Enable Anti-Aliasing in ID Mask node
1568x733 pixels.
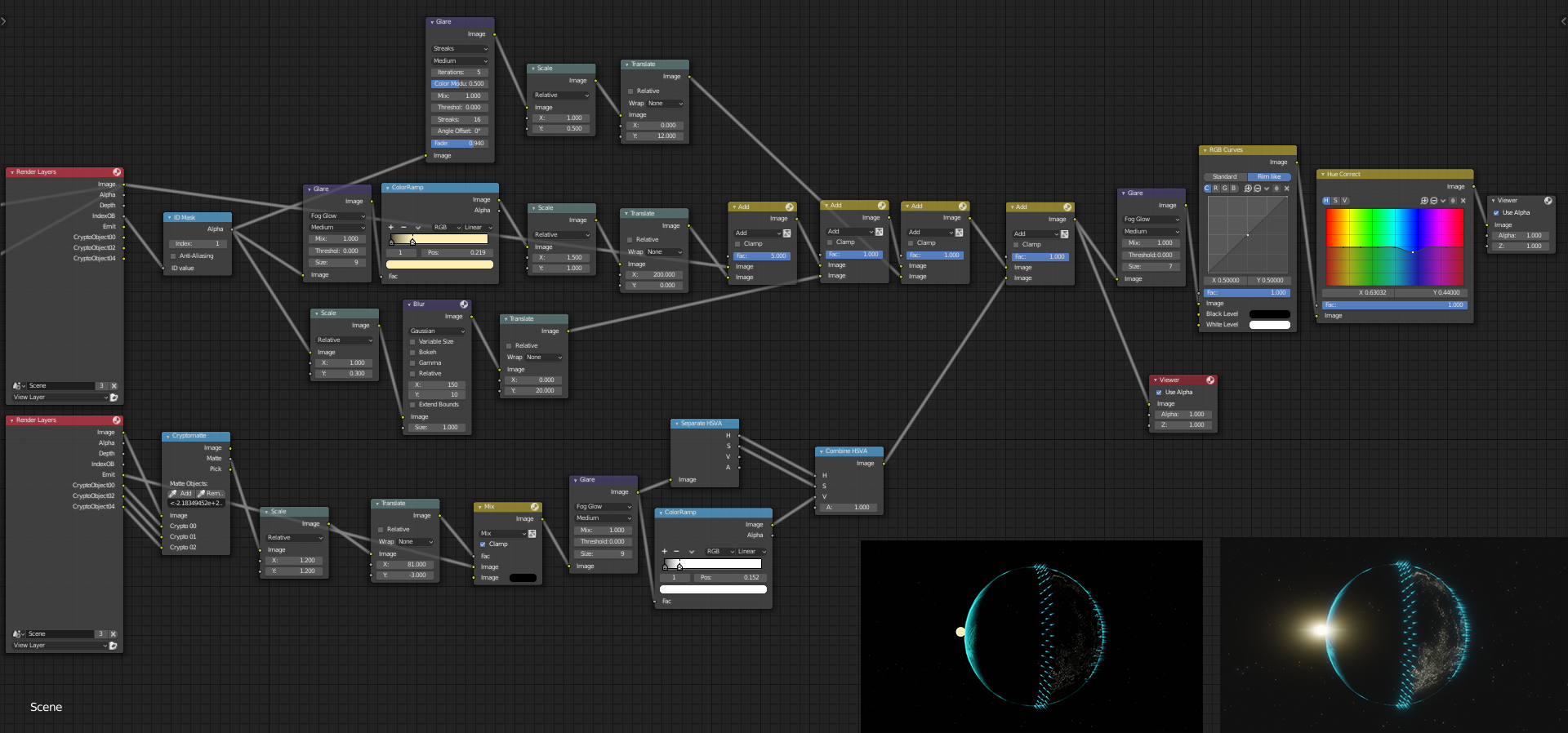coord(173,256)
